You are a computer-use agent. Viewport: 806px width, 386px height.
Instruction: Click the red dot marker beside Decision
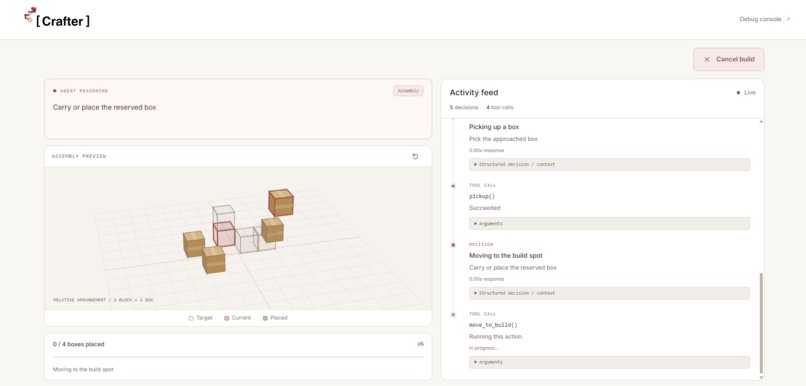coord(453,245)
